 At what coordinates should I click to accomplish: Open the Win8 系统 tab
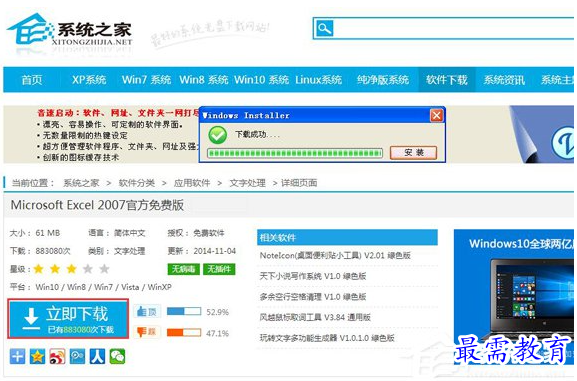(204, 80)
